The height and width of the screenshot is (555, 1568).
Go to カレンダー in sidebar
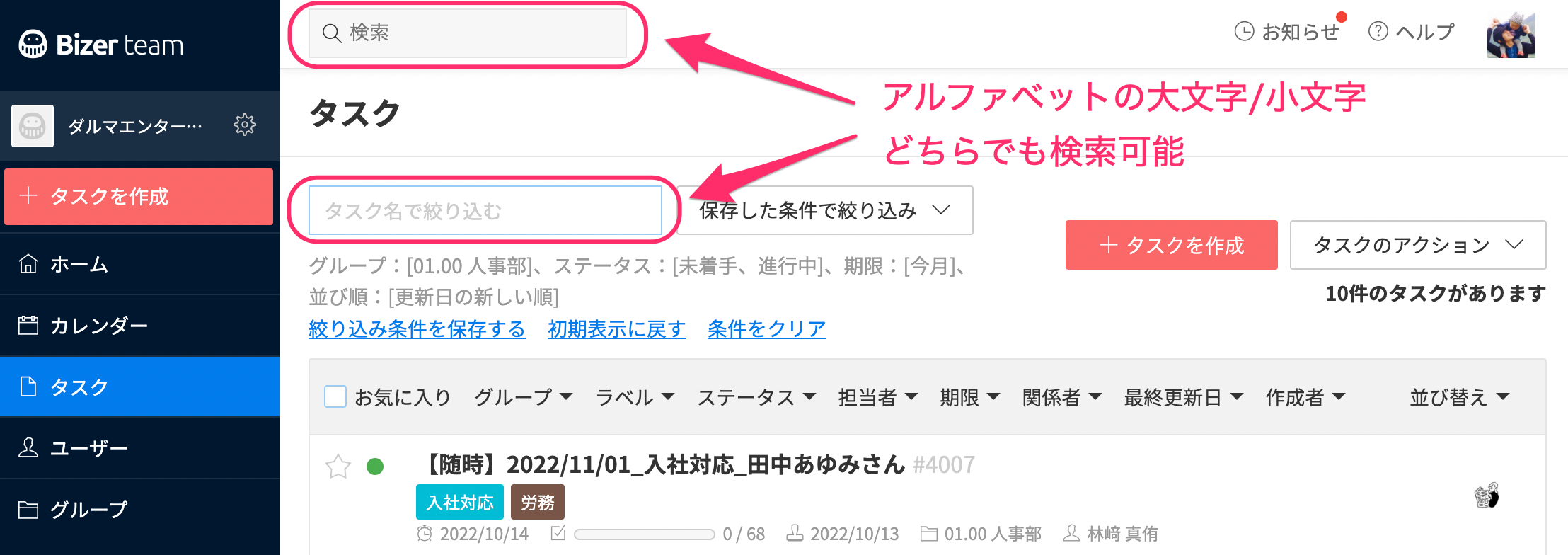(140, 326)
